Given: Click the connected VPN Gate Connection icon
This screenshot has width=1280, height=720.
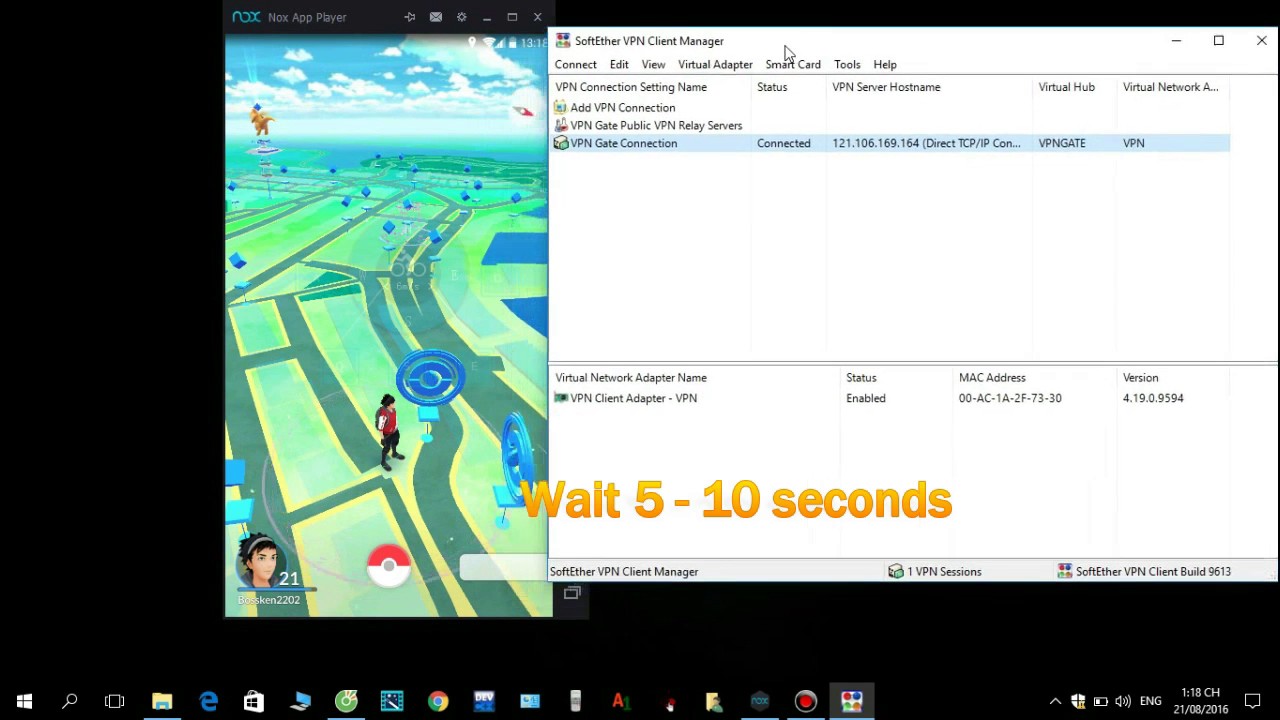Looking at the screenshot, I should coord(561,143).
